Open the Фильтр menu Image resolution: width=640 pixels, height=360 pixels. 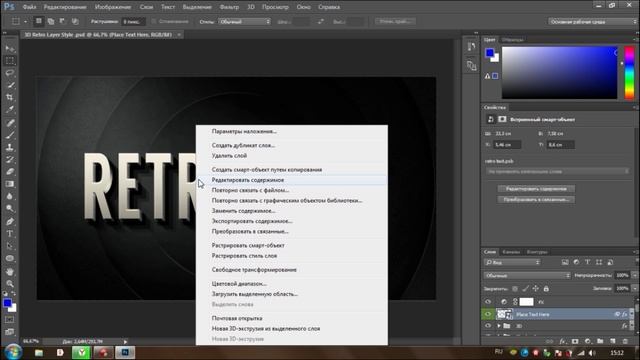(229, 7)
